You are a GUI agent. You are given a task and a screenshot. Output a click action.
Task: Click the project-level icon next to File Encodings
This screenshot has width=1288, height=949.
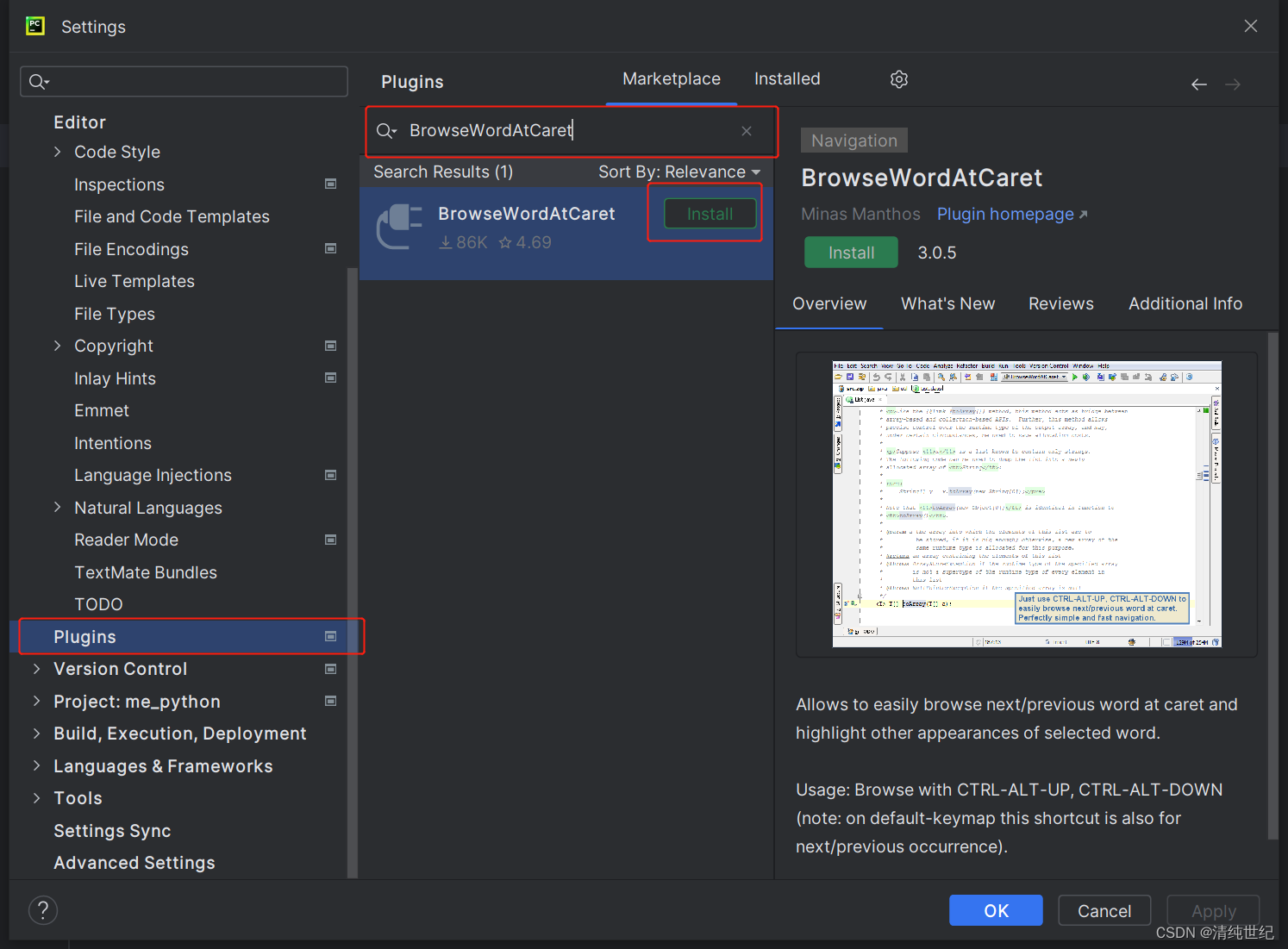point(330,248)
